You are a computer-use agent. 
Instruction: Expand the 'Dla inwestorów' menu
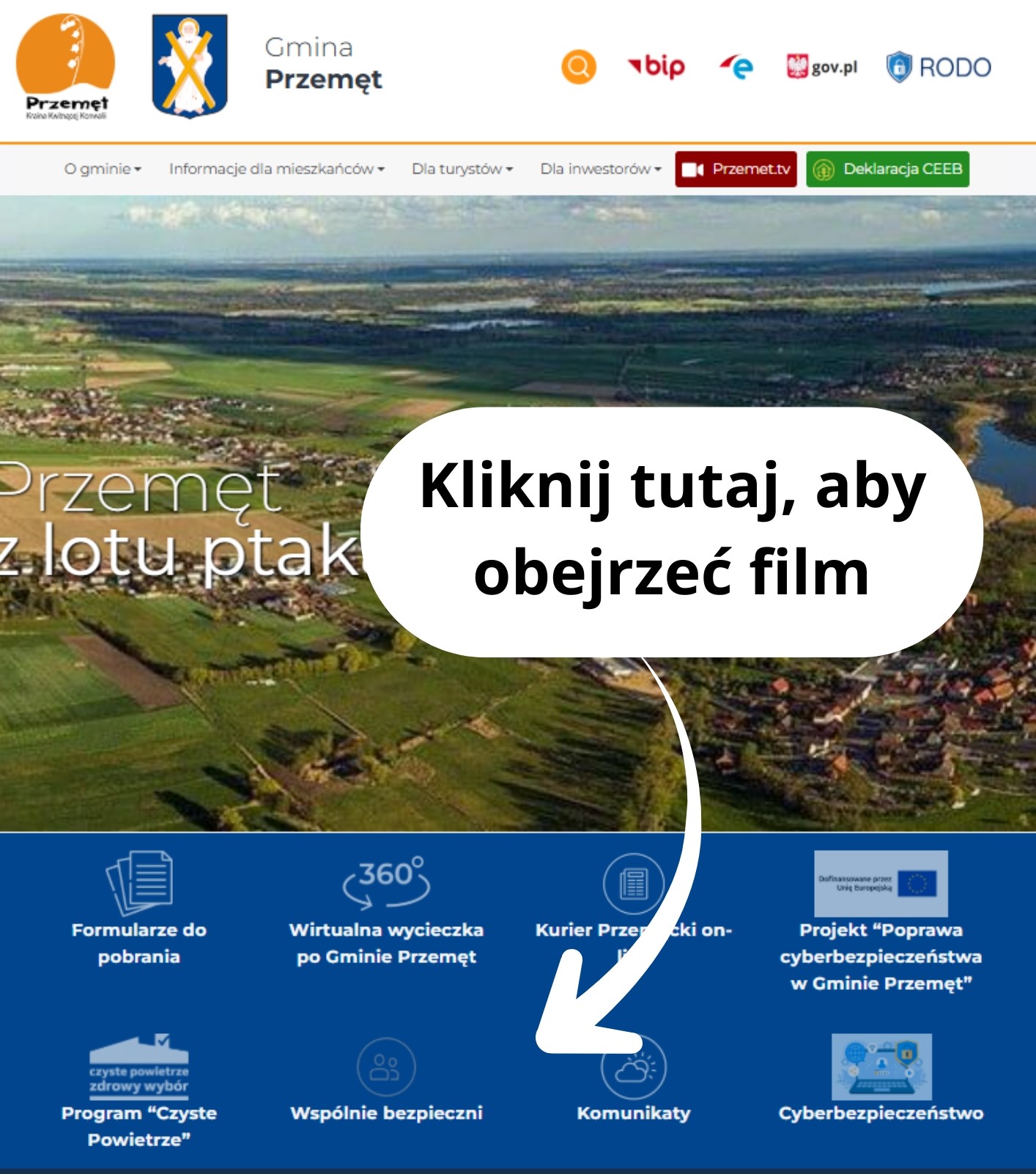point(600,169)
